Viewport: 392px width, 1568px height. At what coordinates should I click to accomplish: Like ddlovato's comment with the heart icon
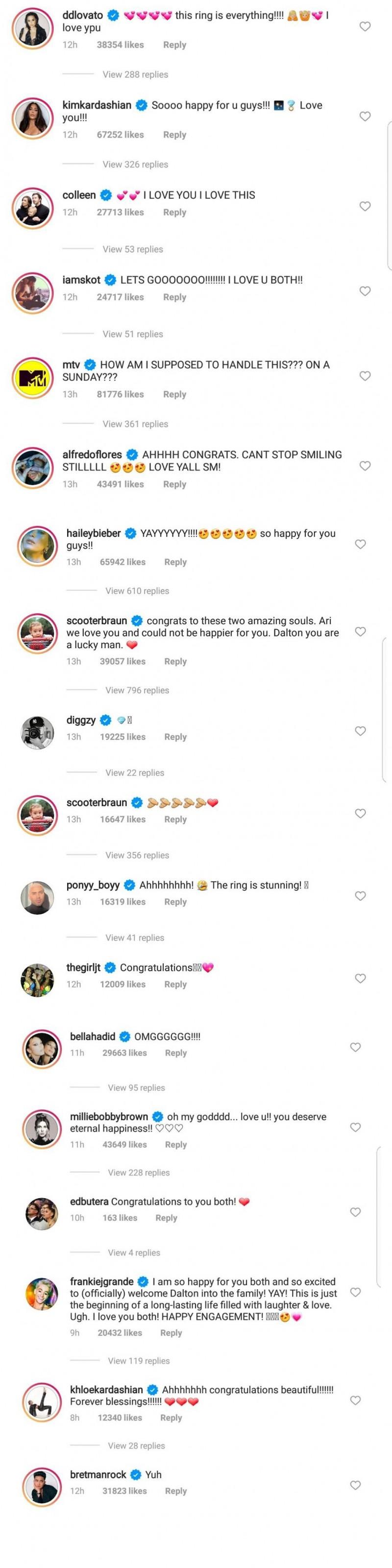tap(365, 27)
